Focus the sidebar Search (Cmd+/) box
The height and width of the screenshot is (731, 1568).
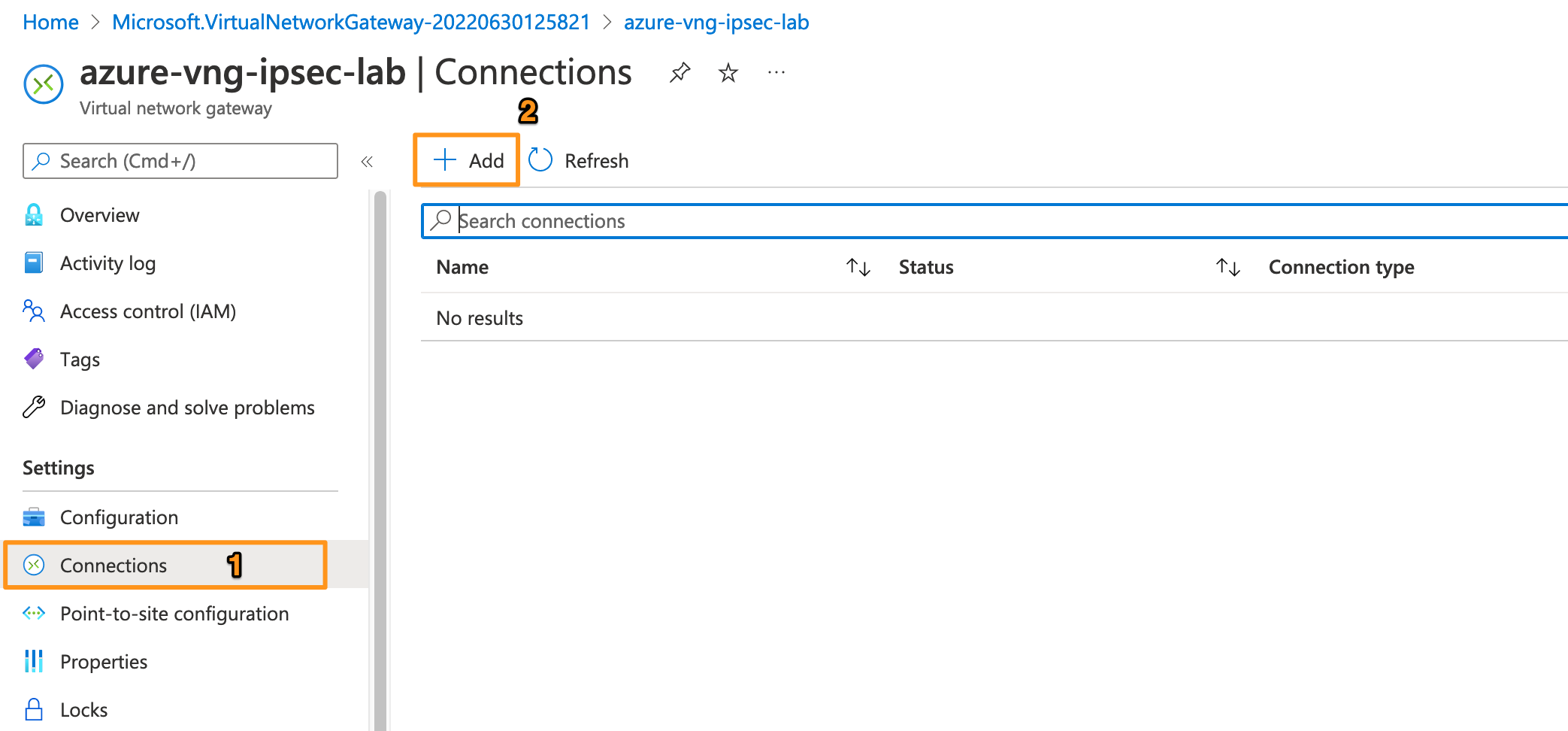[x=180, y=161]
